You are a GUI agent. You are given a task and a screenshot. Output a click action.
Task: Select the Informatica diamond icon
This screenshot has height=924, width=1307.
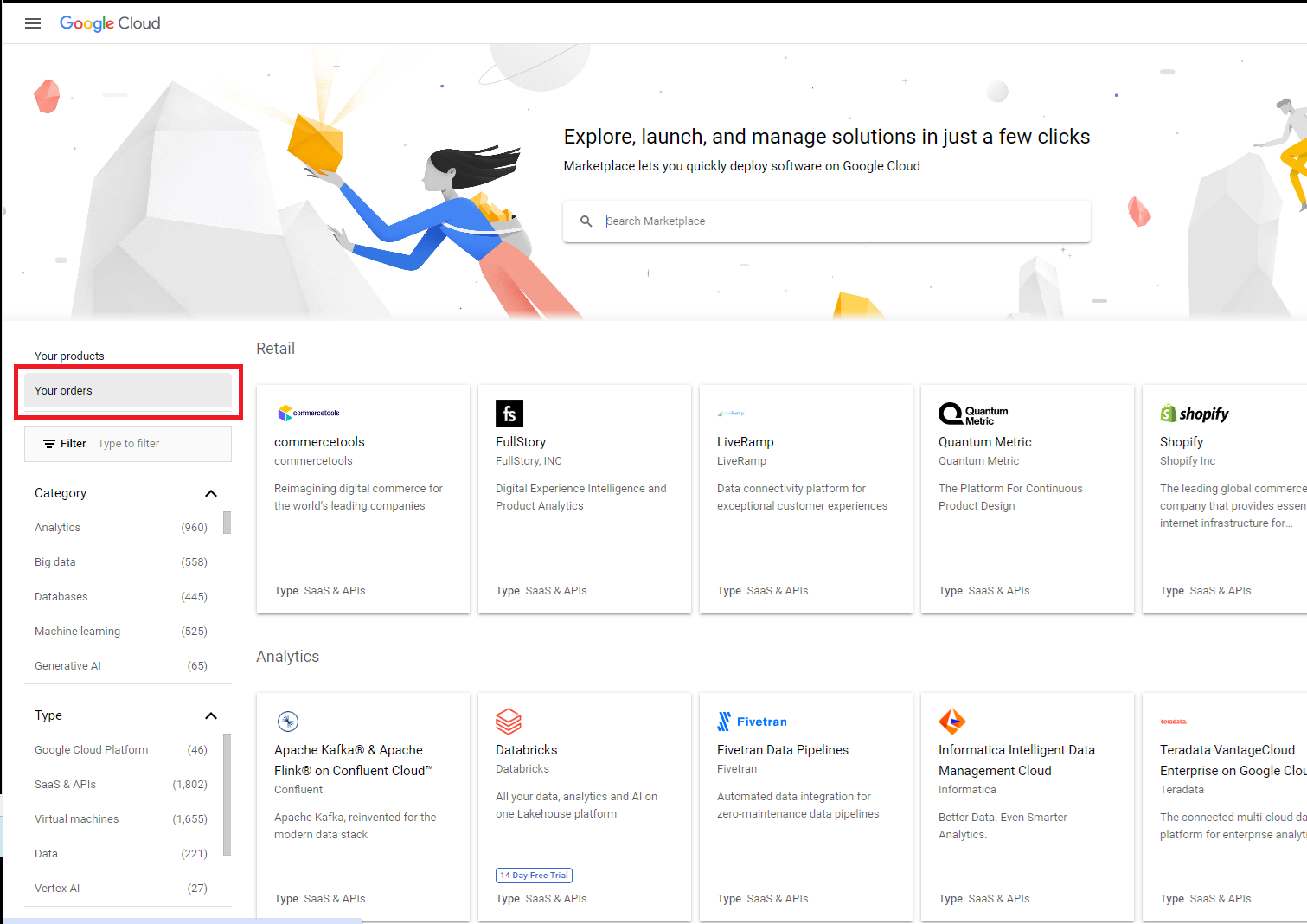click(952, 722)
